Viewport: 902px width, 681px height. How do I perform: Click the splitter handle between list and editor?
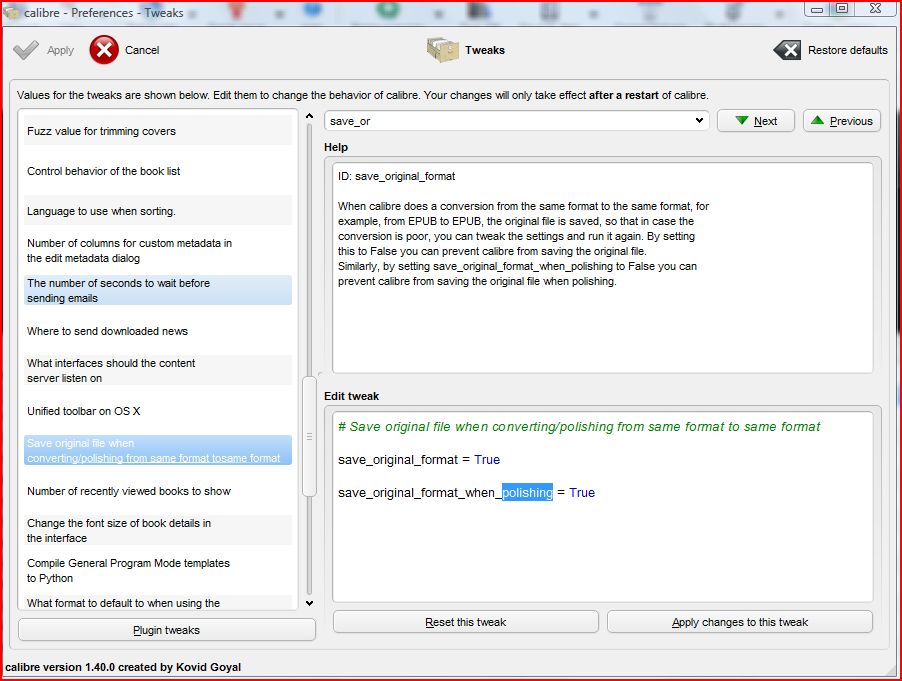click(x=320, y=373)
